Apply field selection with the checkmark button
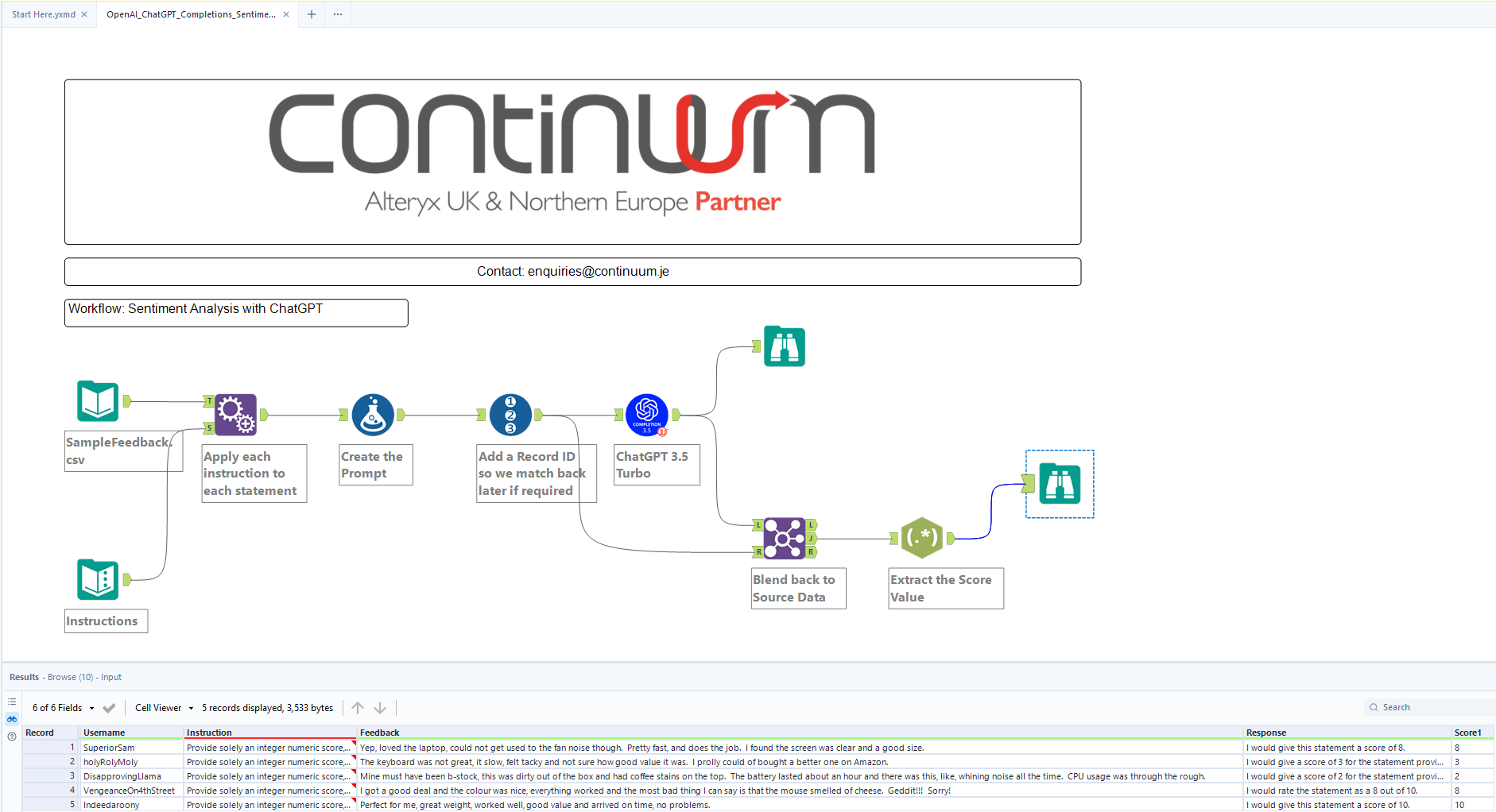The image size is (1496, 812). pos(109,707)
